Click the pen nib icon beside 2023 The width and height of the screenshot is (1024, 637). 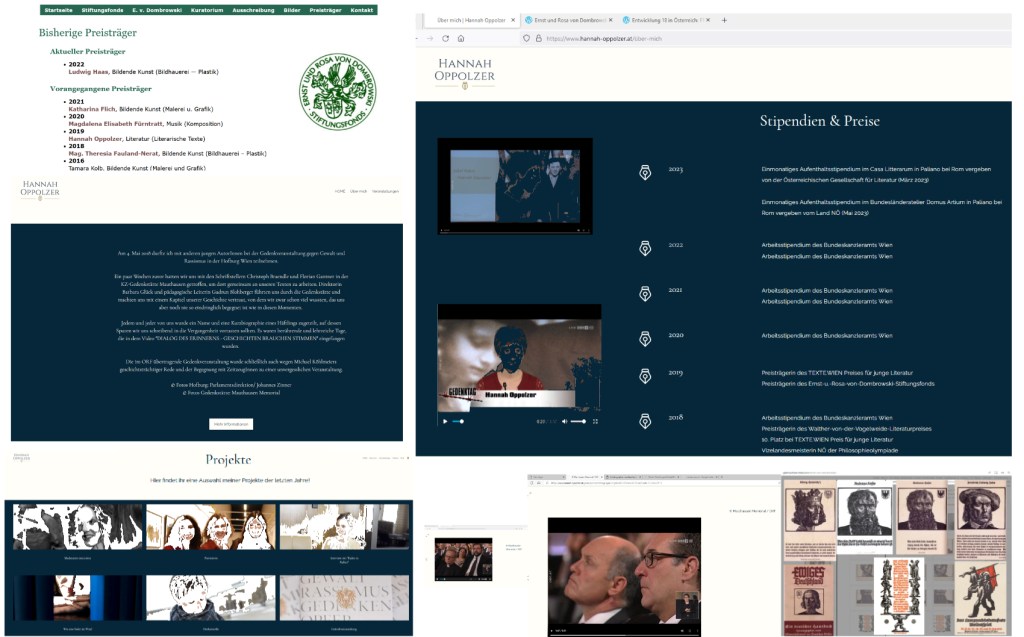click(x=645, y=172)
